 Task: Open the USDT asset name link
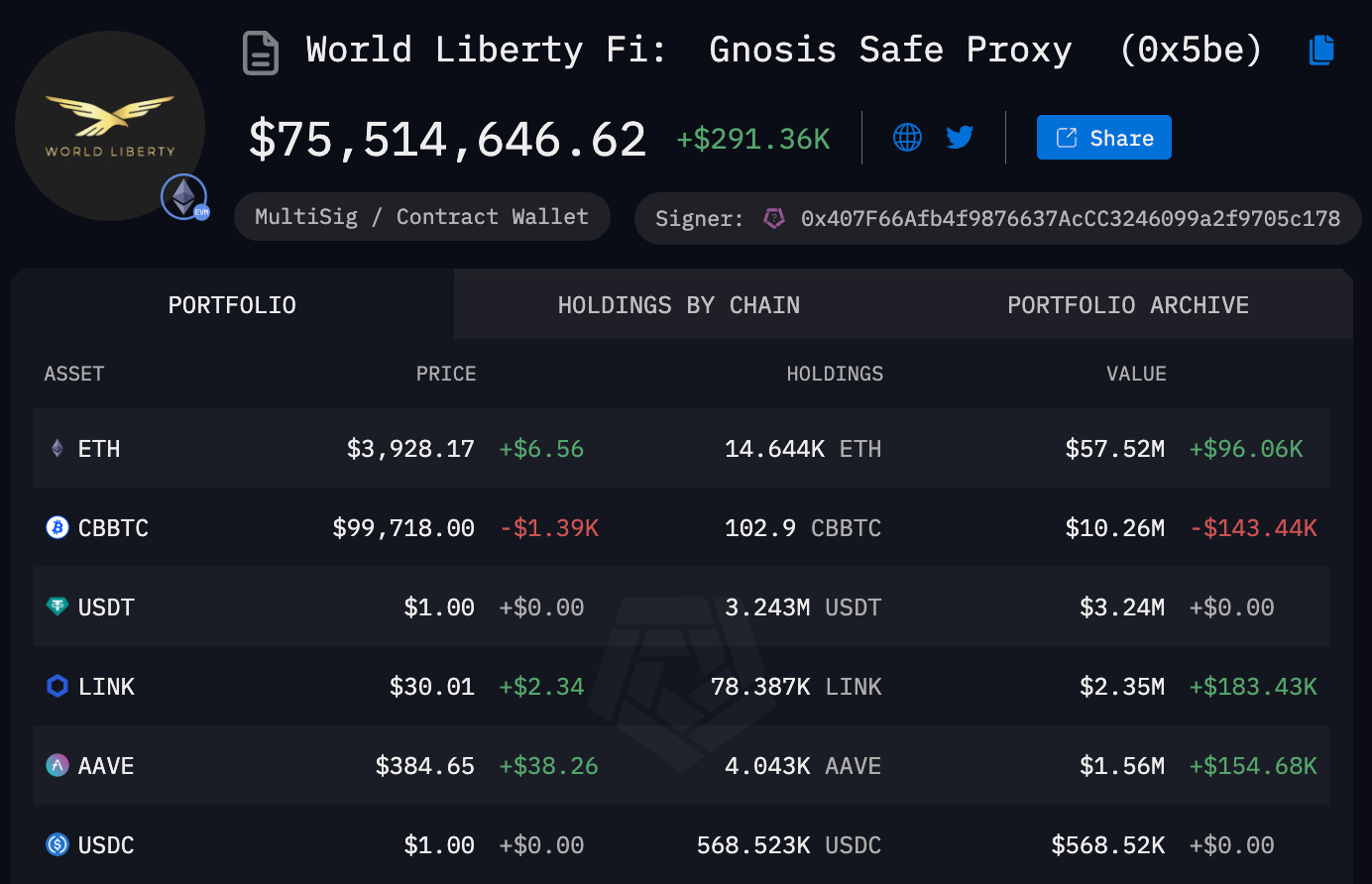[x=106, y=608]
